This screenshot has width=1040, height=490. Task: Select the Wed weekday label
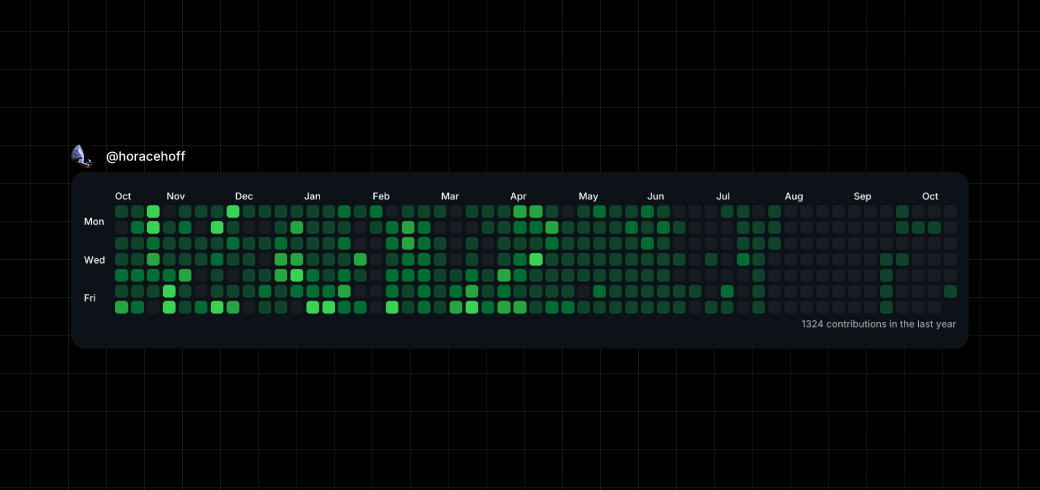point(94,260)
